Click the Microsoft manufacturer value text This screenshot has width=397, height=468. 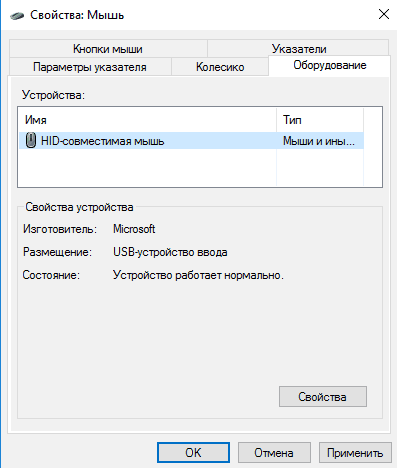click(x=134, y=229)
